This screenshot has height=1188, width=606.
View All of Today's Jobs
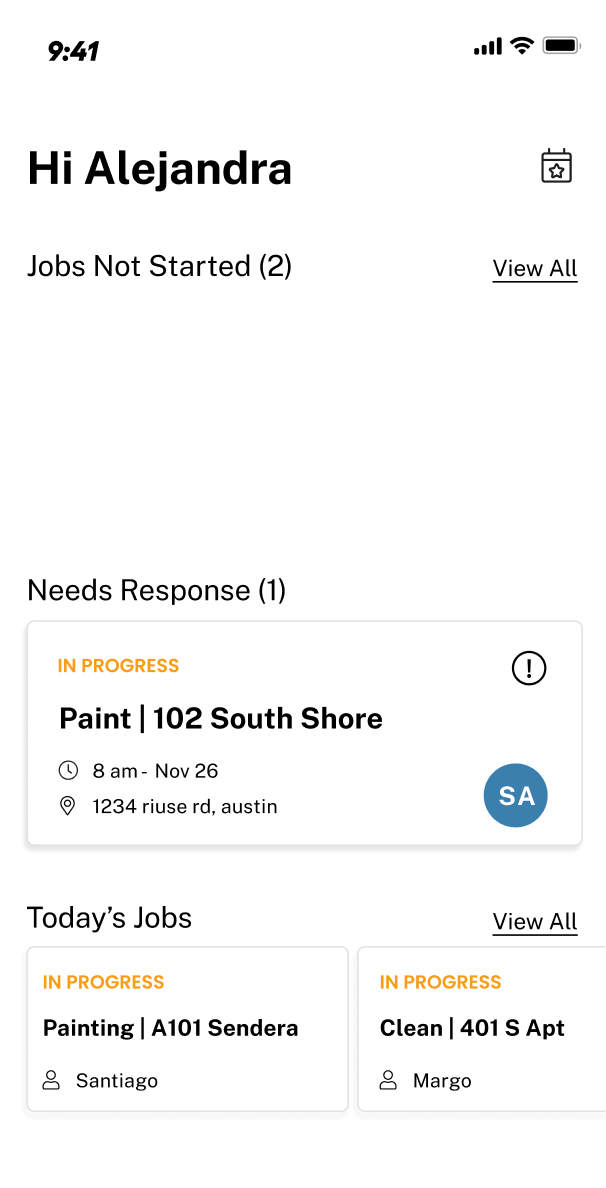tap(535, 921)
